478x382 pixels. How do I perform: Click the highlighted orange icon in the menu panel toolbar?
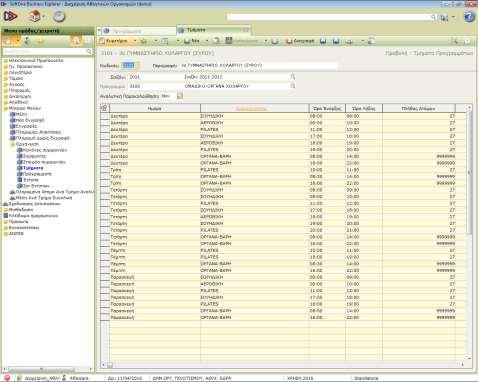click(76, 41)
